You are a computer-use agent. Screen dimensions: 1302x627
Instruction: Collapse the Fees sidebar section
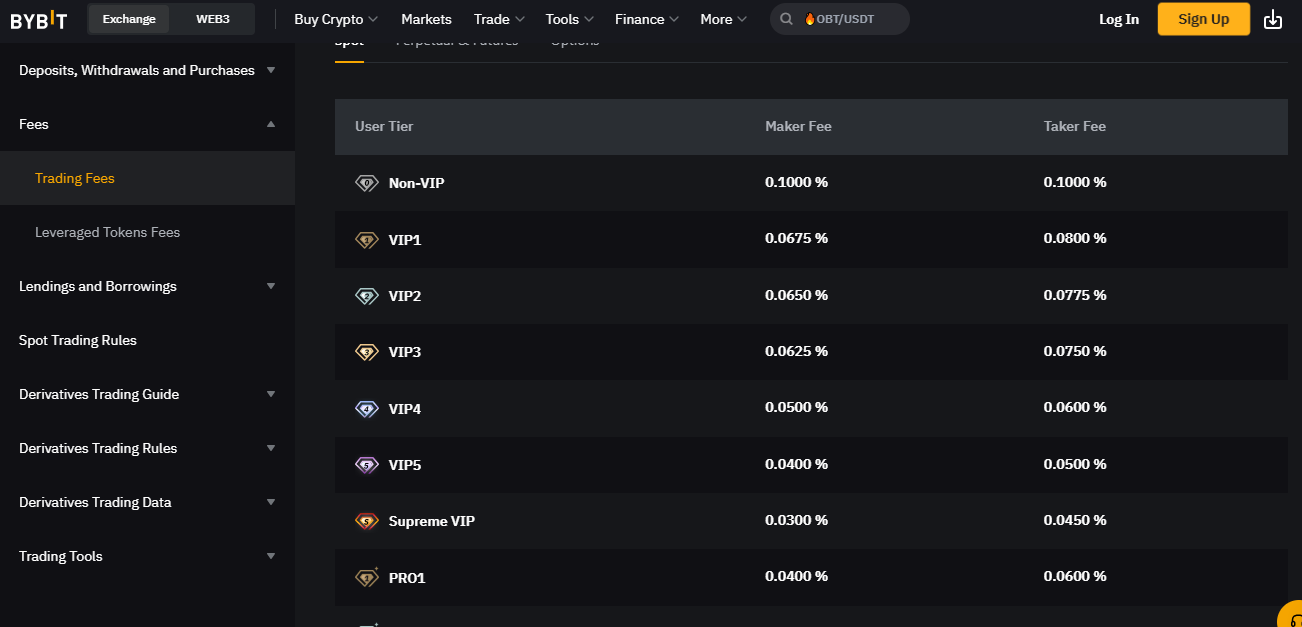(x=147, y=124)
